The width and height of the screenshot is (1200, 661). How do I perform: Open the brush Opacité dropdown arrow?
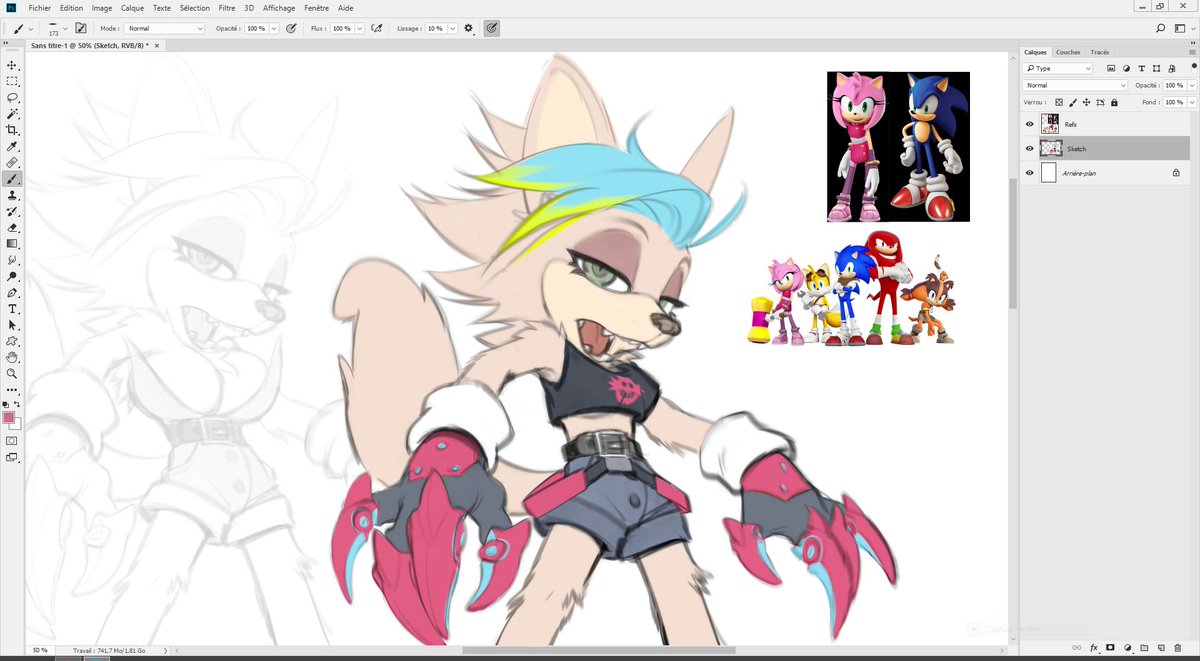(x=274, y=28)
